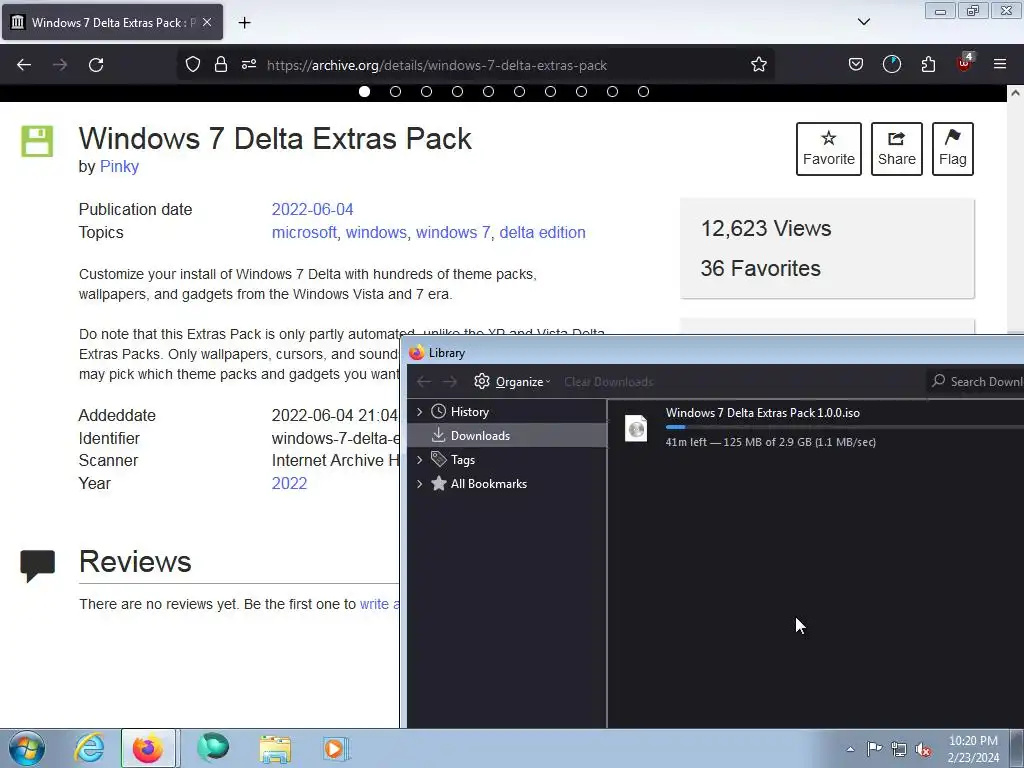Click the Library back arrow
Screen dimensions: 1024x768
click(424, 381)
